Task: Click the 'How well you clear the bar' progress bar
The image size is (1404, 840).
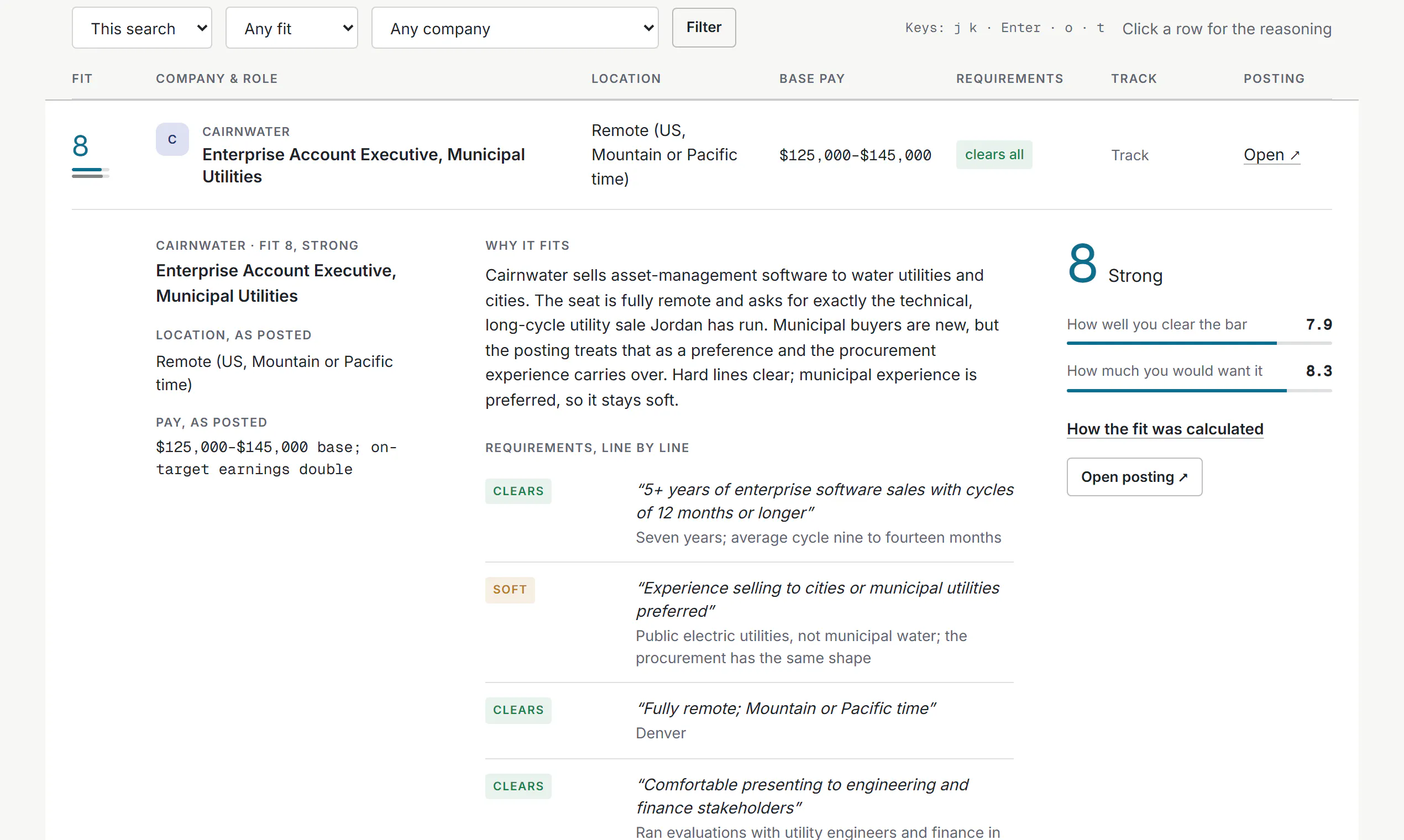Action: tap(1199, 343)
